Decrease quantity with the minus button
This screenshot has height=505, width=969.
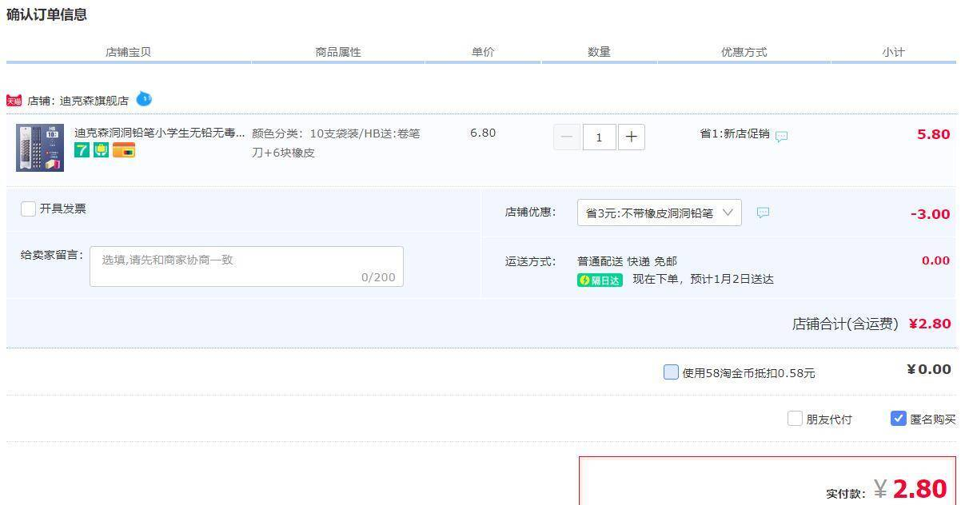(567, 137)
